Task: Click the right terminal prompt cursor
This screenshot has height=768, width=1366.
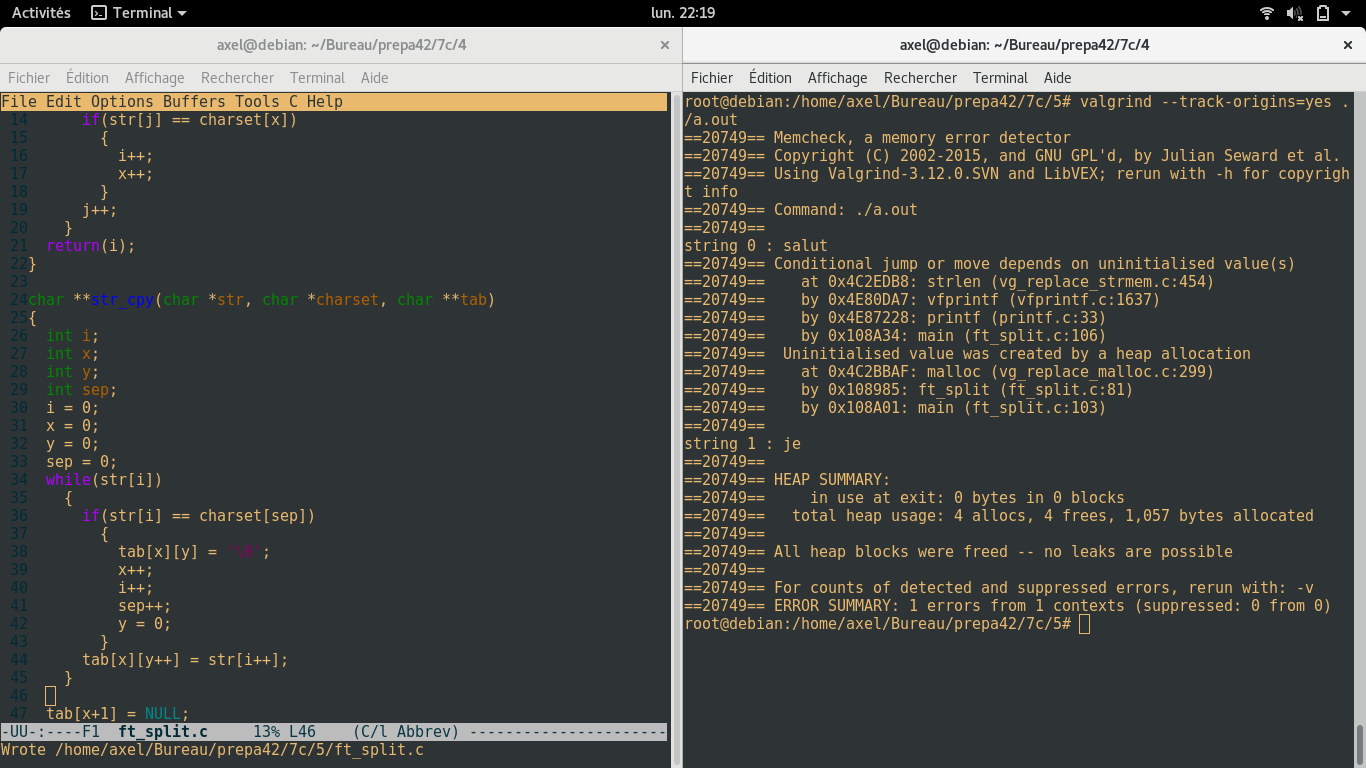Action: 1085,624
